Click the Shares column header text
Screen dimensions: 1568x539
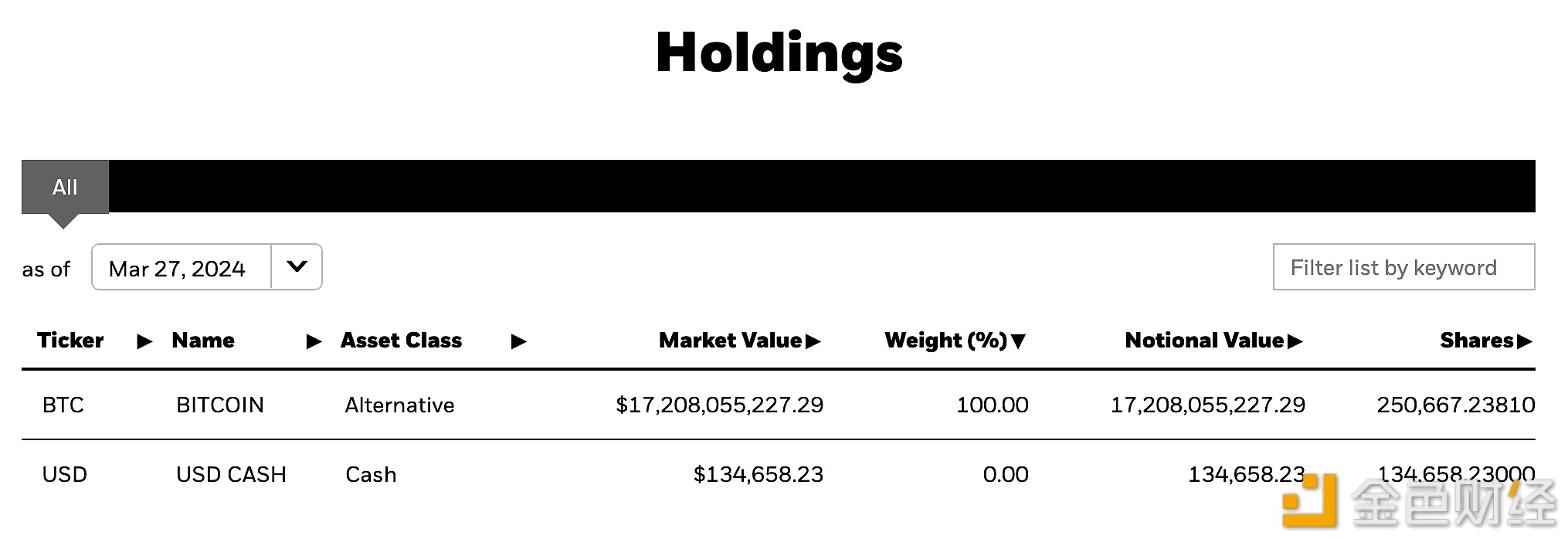(1476, 341)
